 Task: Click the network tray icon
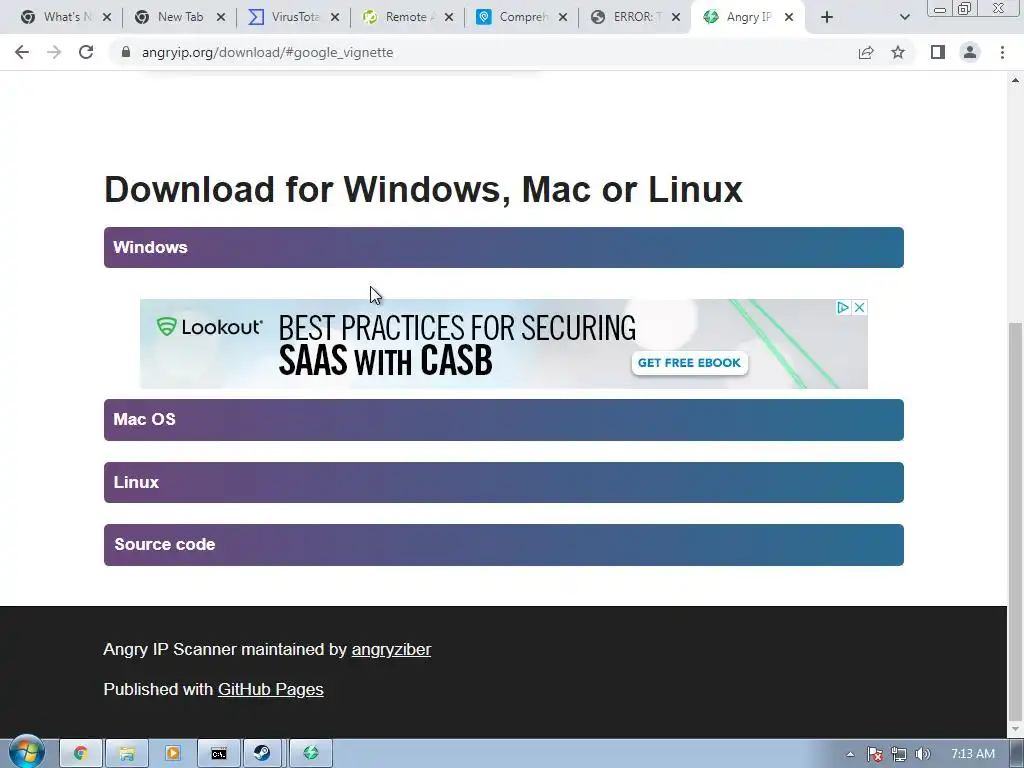899,754
